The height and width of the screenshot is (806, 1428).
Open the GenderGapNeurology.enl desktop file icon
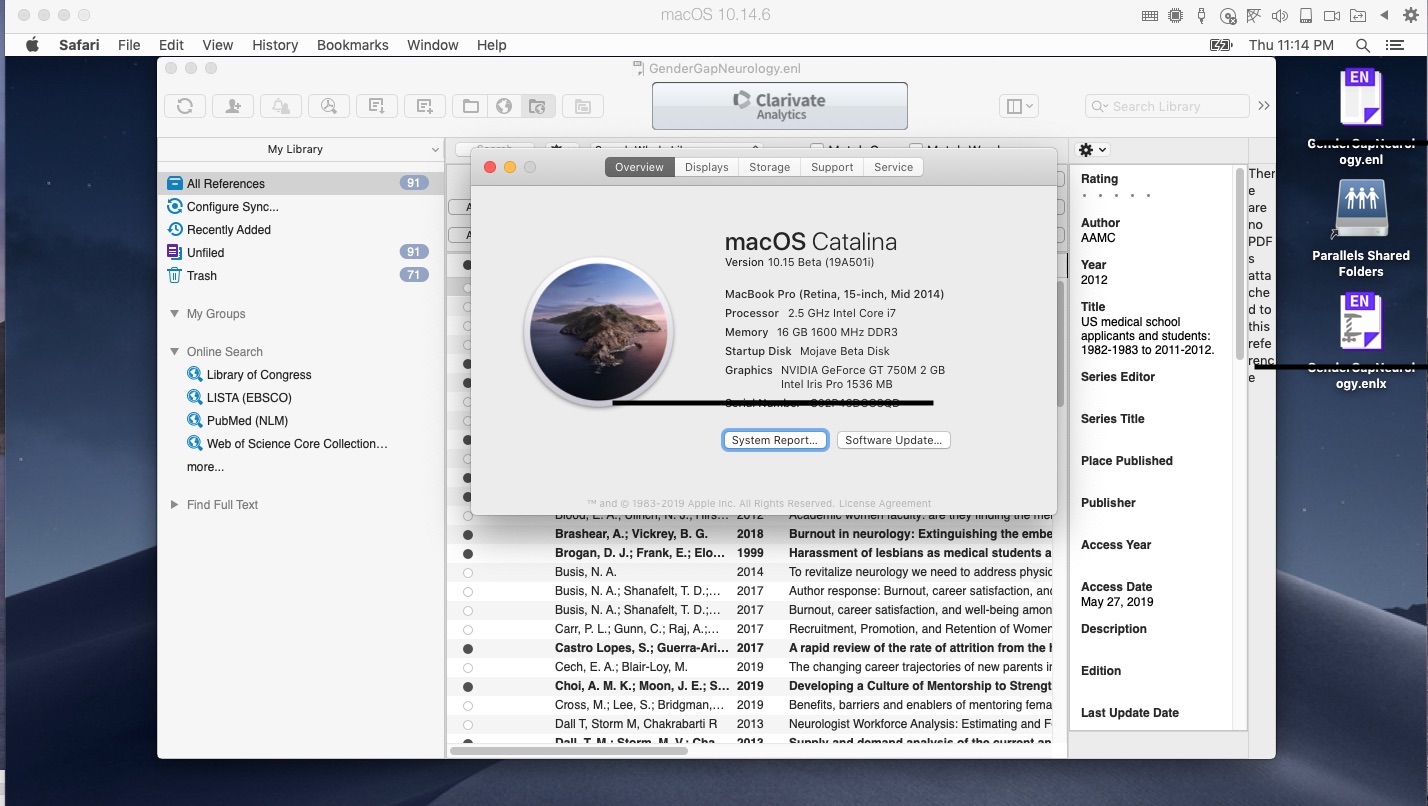(x=1360, y=100)
